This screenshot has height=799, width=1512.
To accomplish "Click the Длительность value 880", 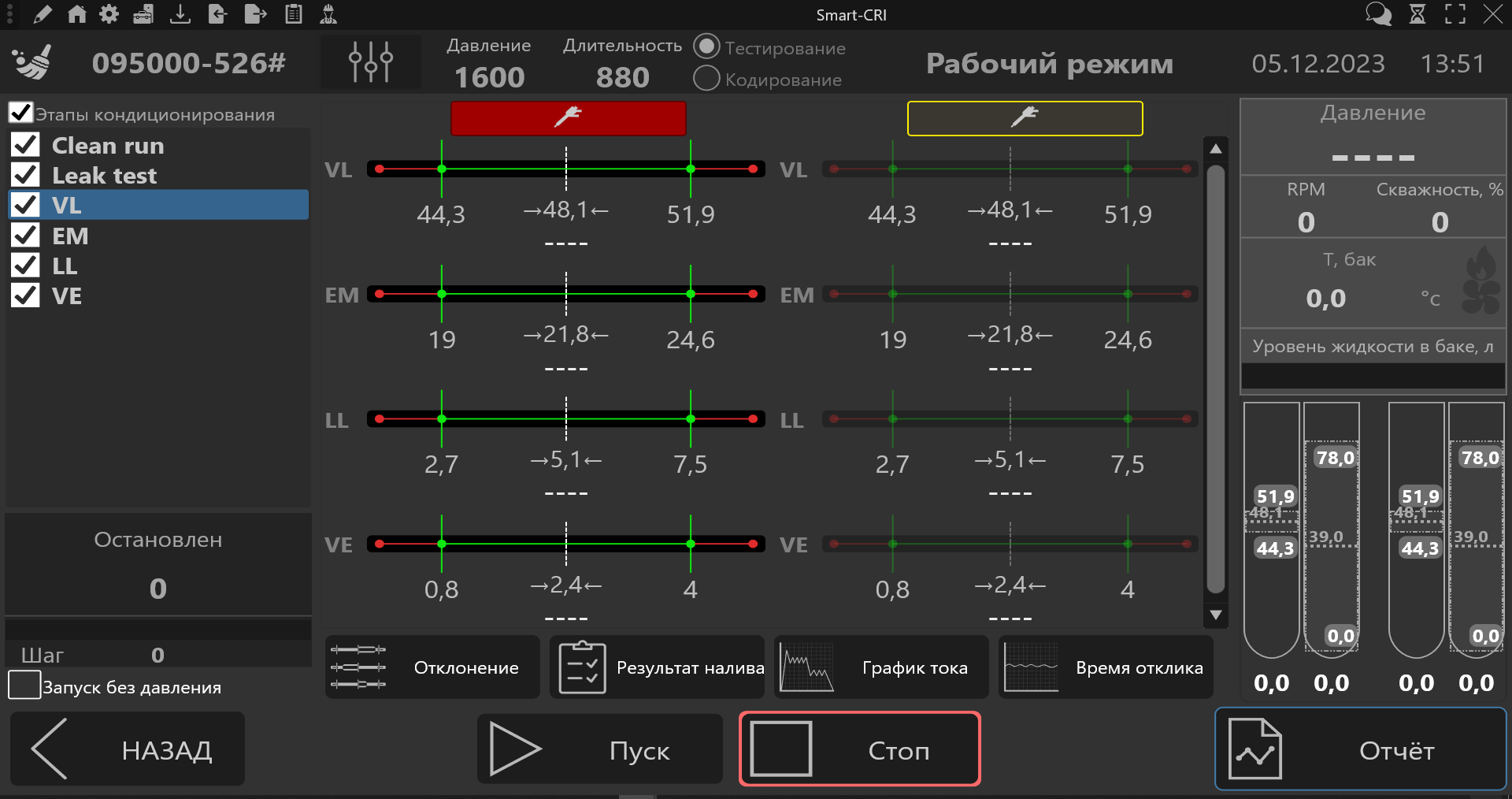I will click(x=622, y=77).
